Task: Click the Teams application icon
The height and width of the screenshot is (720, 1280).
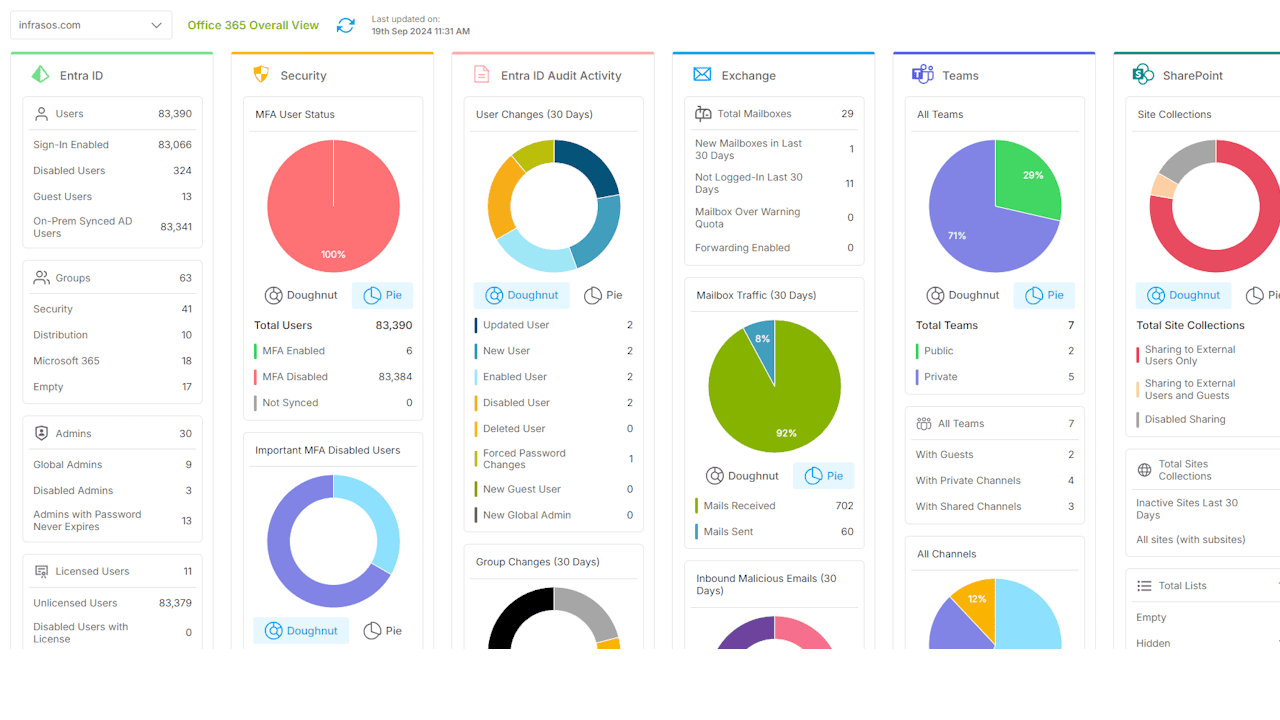Action: pyautogui.click(x=922, y=74)
